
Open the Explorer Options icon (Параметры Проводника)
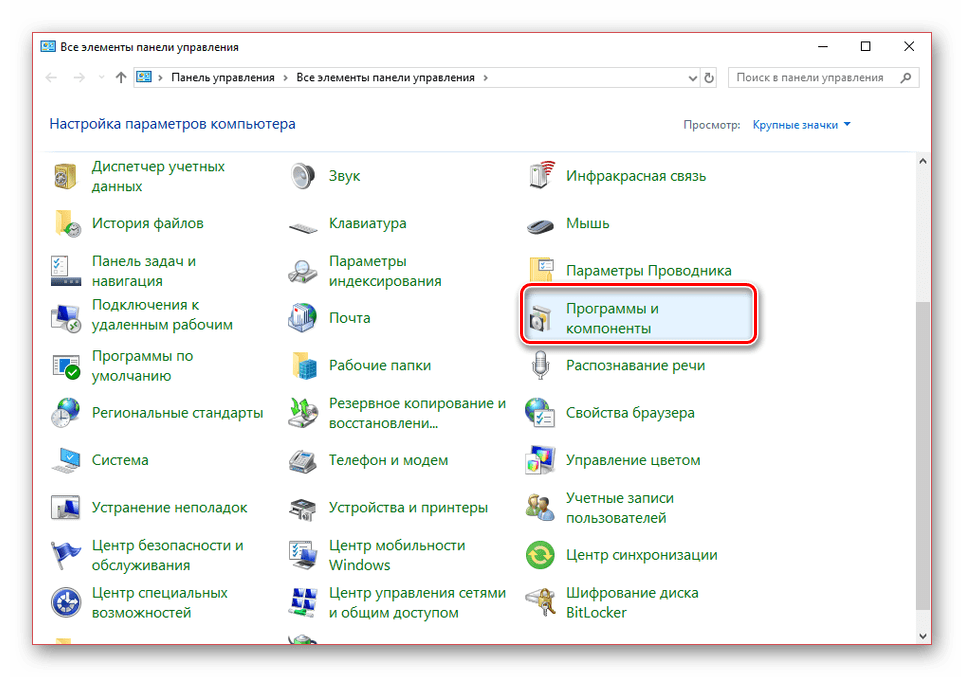[541, 271]
